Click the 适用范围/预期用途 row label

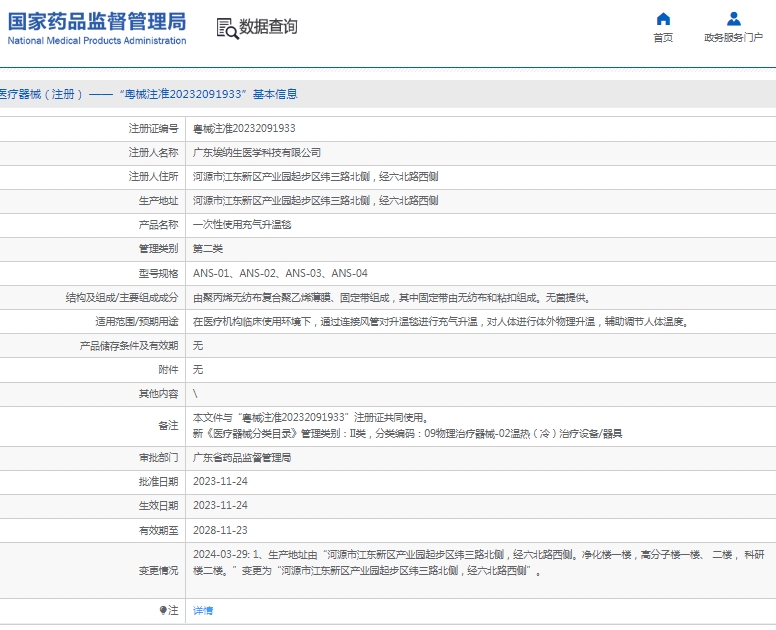coord(137,322)
